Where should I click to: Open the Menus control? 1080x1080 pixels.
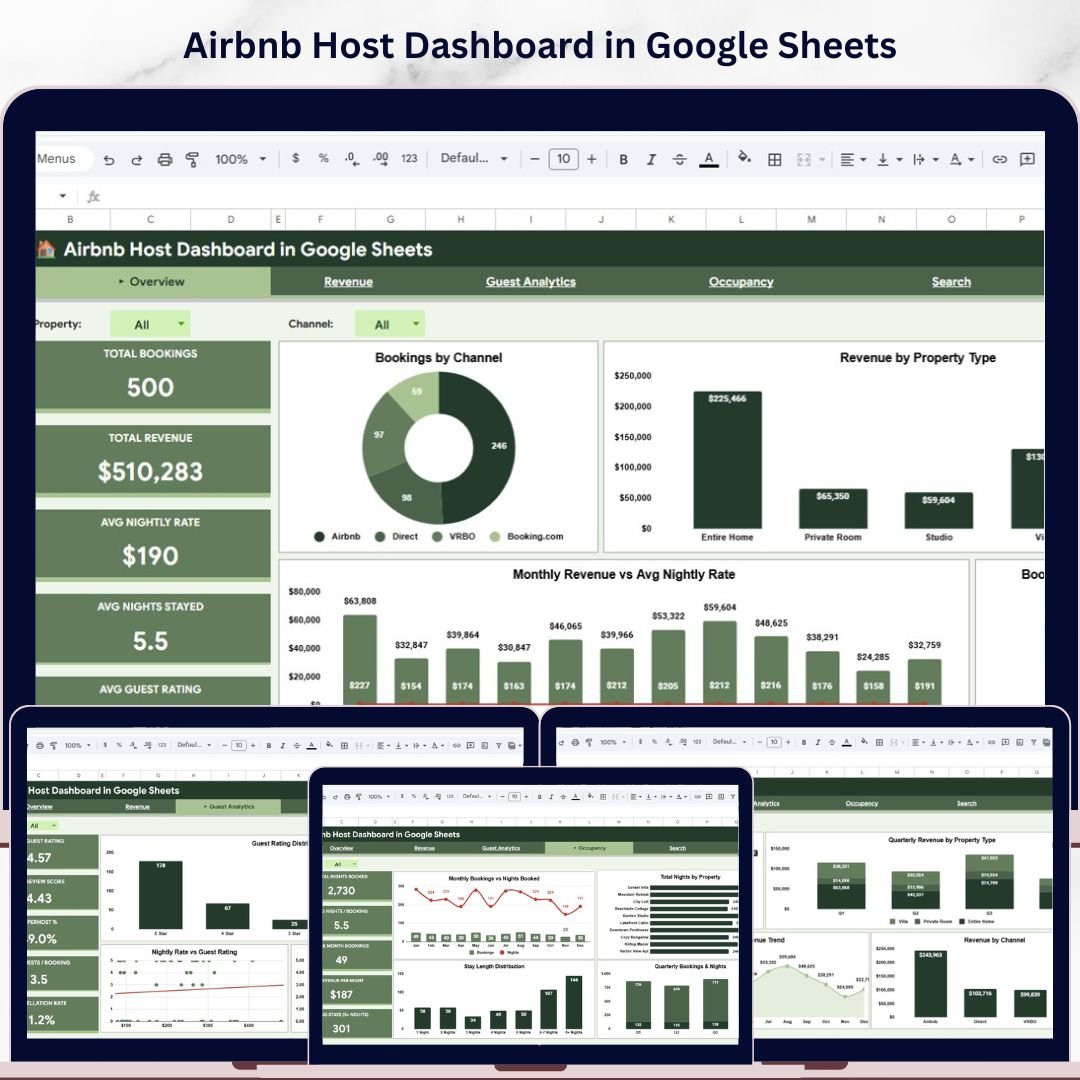point(58,159)
